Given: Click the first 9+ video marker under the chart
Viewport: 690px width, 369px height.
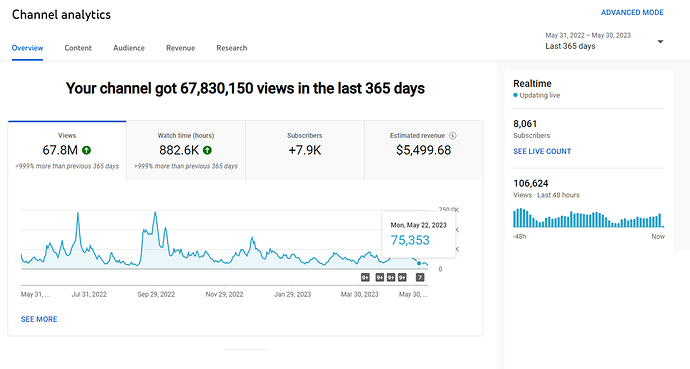Looking at the screenshot, I should click(365, 278).
